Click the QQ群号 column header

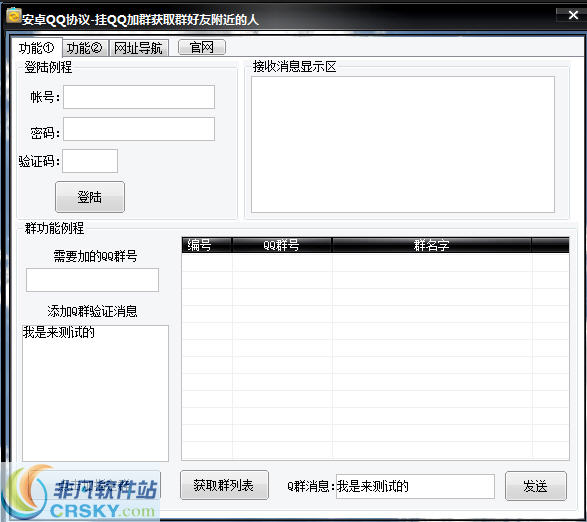[282, 245]
